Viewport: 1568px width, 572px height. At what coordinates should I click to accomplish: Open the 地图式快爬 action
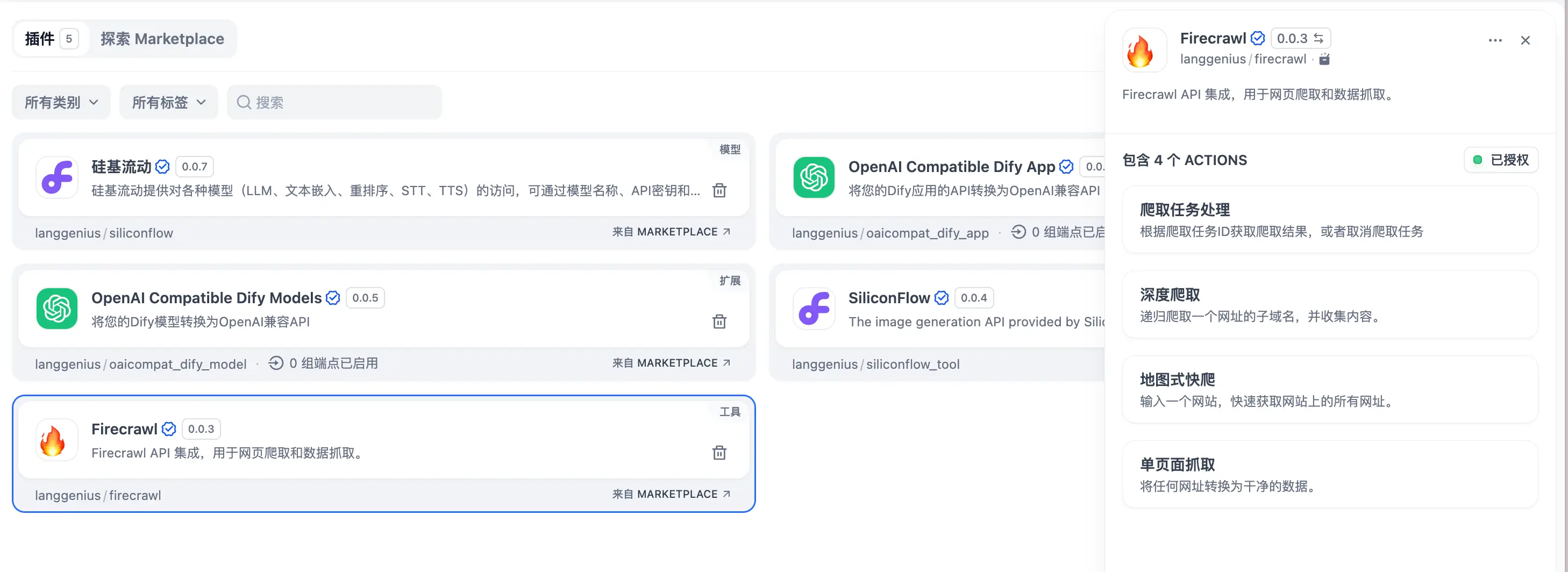click(1329, 389)
